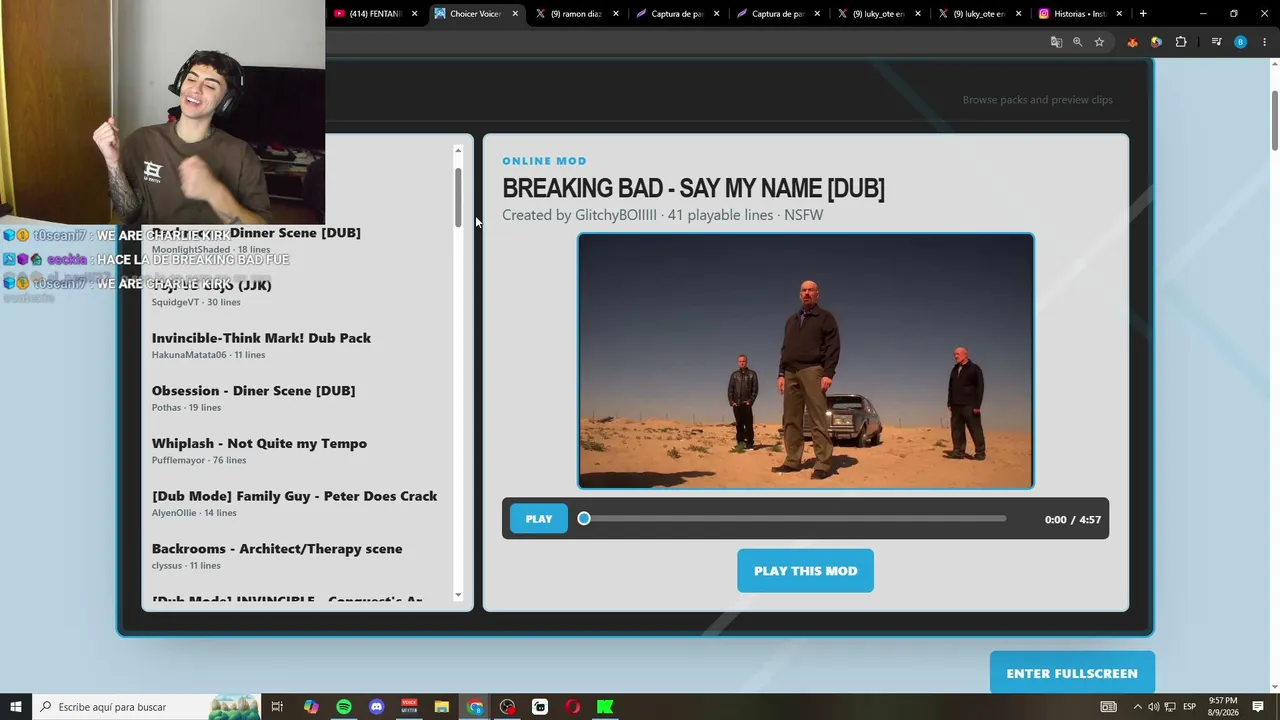Switch to the Chrome taskbar icon
The image size is (1280, 720).
(x=475, y=707)
